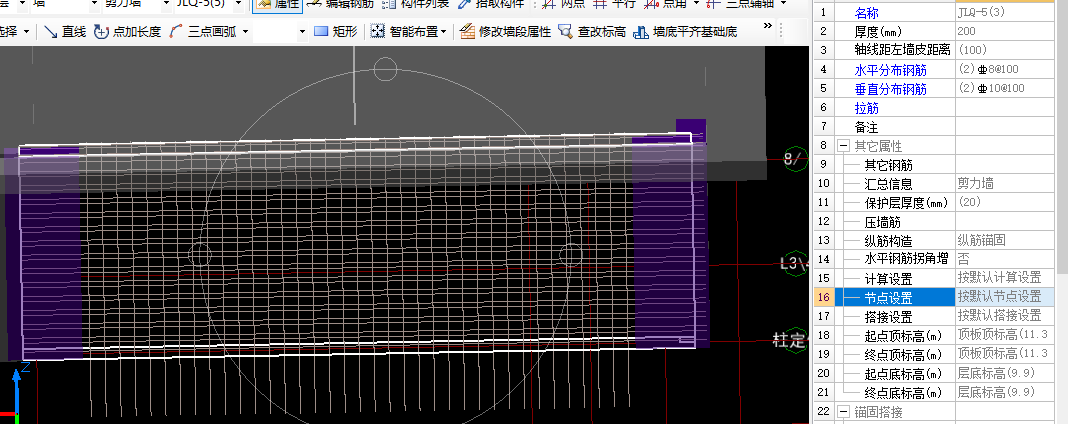The height and width of the screenshot is (424, 1068).
Task: Open dropdown arrow next to 三点画弧
Action: pyautogui.click(x=245, y=31)
